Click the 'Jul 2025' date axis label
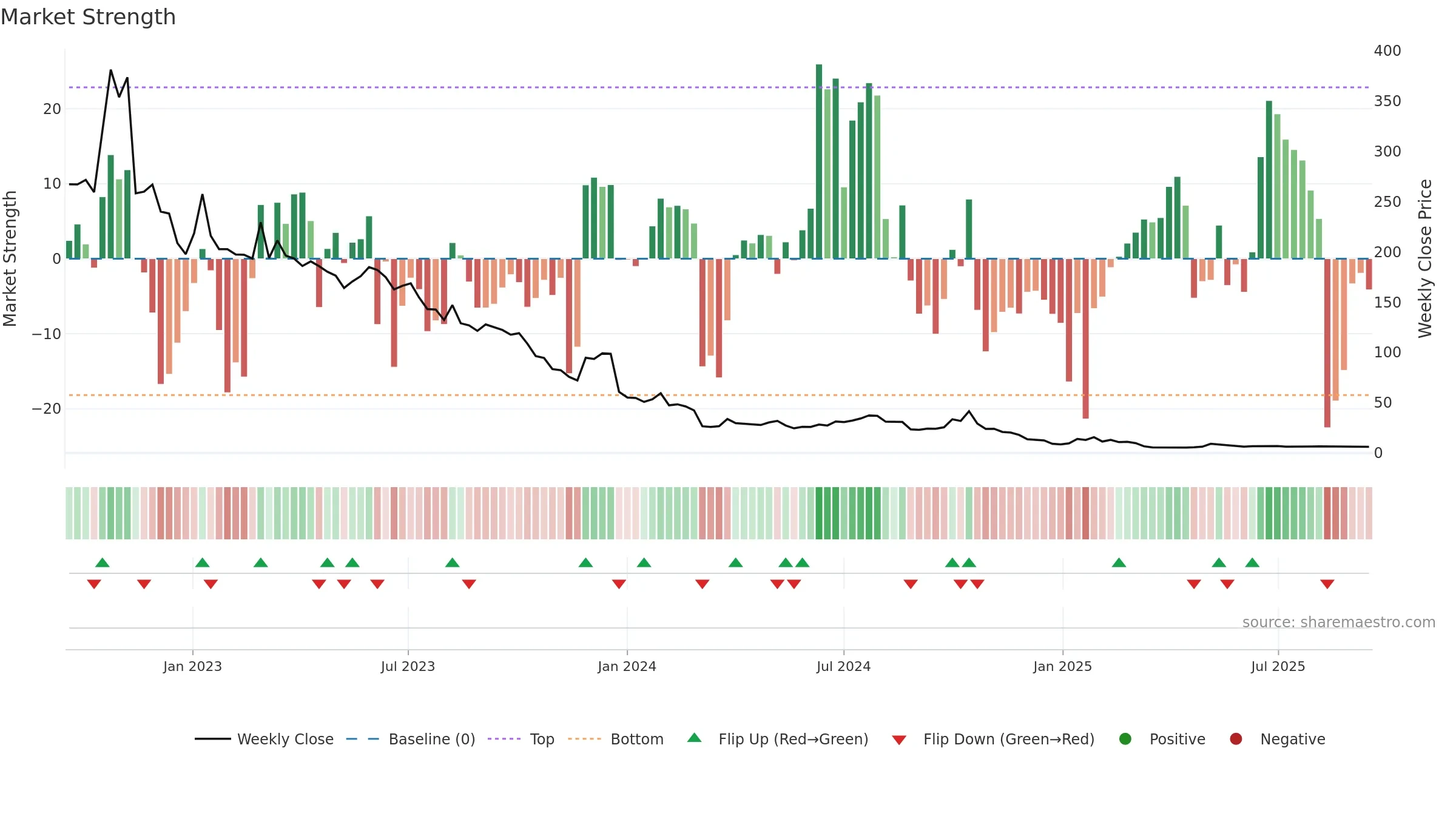Image resolution: width=1456 pixels, height=819 pixels. point(1278,667)
